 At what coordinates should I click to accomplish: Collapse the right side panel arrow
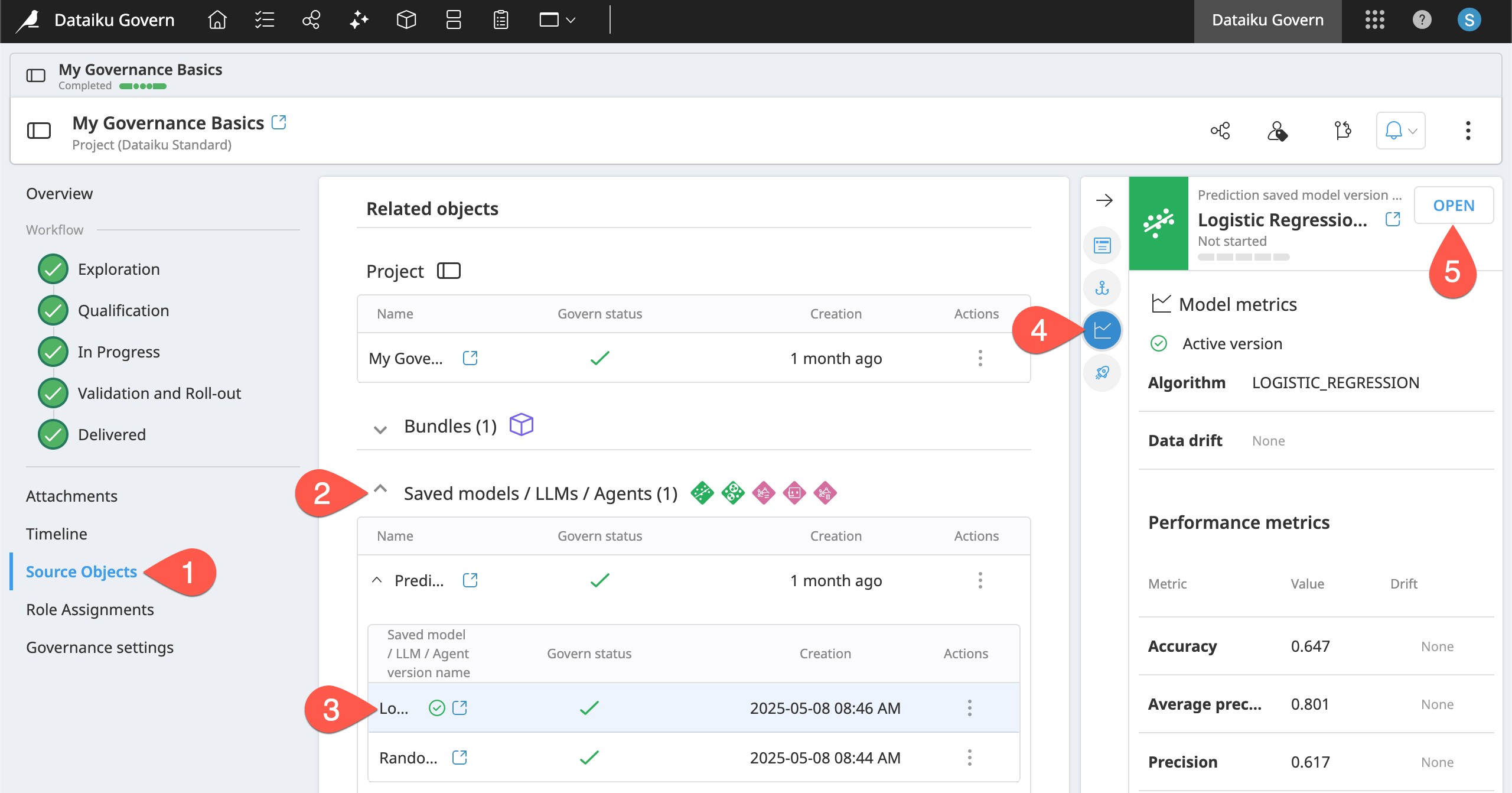pos(1104,200)
